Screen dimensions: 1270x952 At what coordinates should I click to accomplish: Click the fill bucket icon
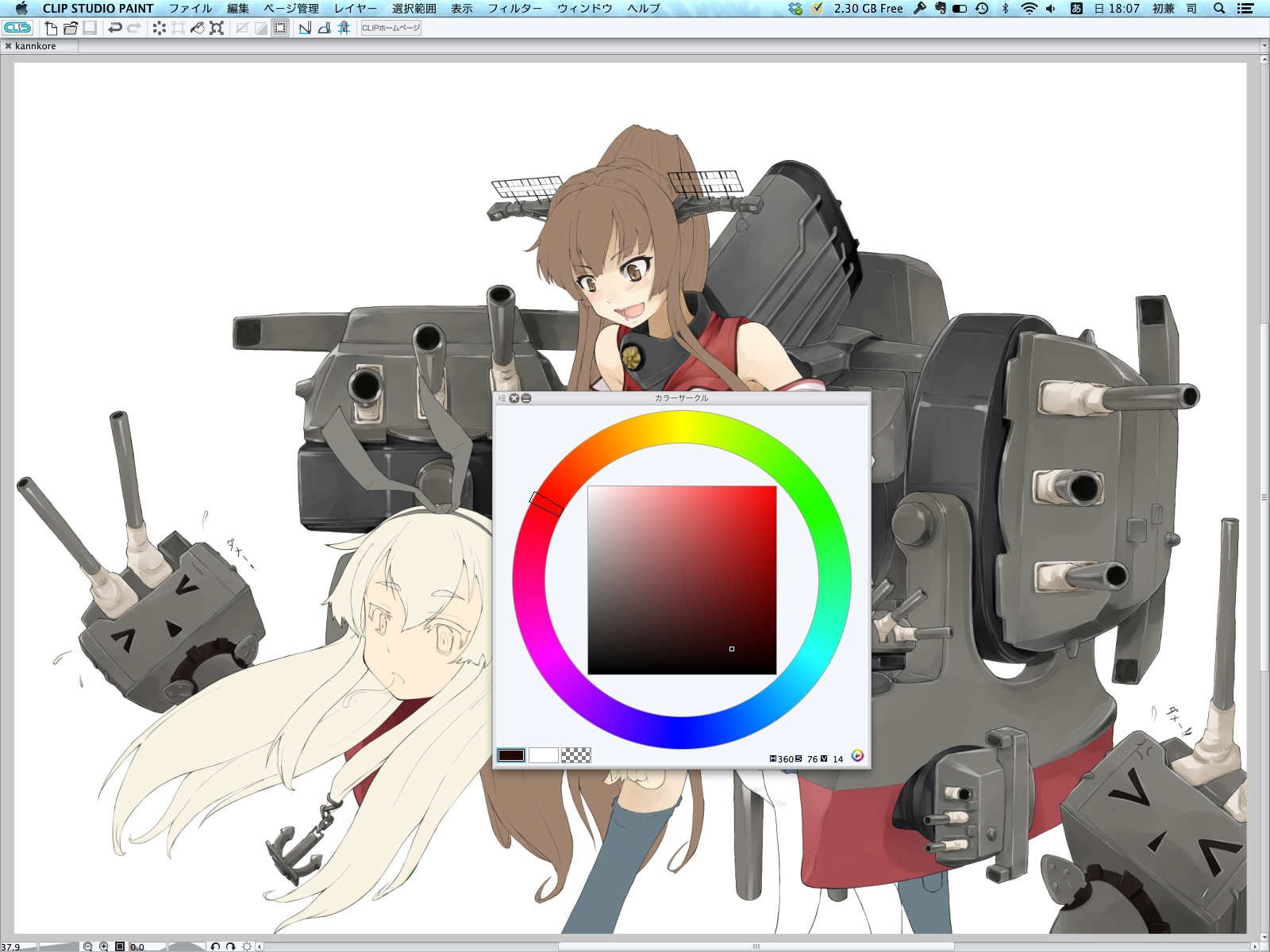[198, 28]
